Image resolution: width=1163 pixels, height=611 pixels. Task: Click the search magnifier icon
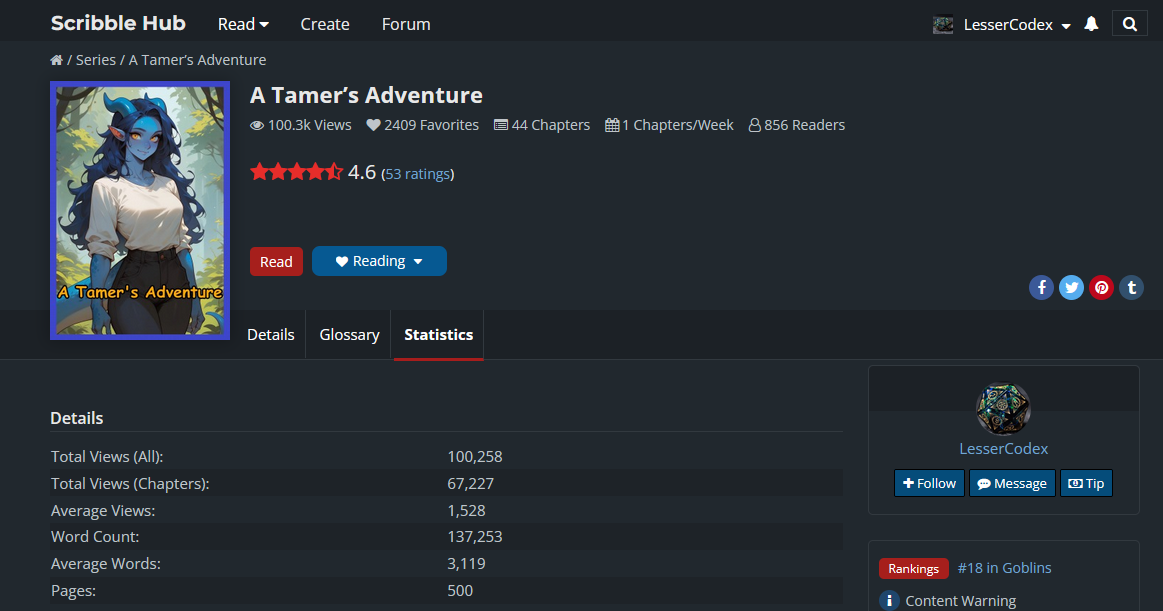point(1129,25)
